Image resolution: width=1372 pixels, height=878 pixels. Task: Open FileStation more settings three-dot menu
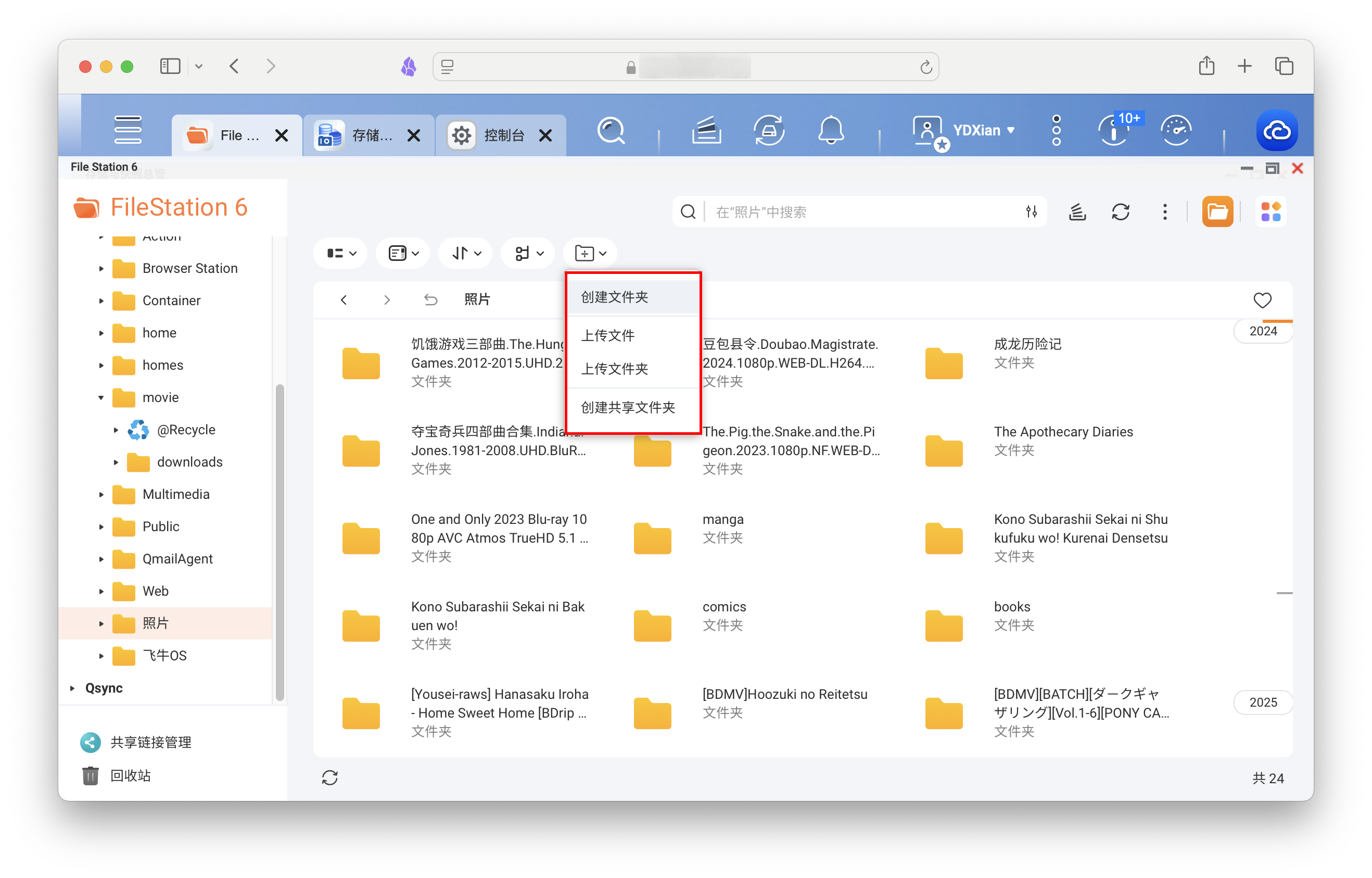[x=1165, y=212]
